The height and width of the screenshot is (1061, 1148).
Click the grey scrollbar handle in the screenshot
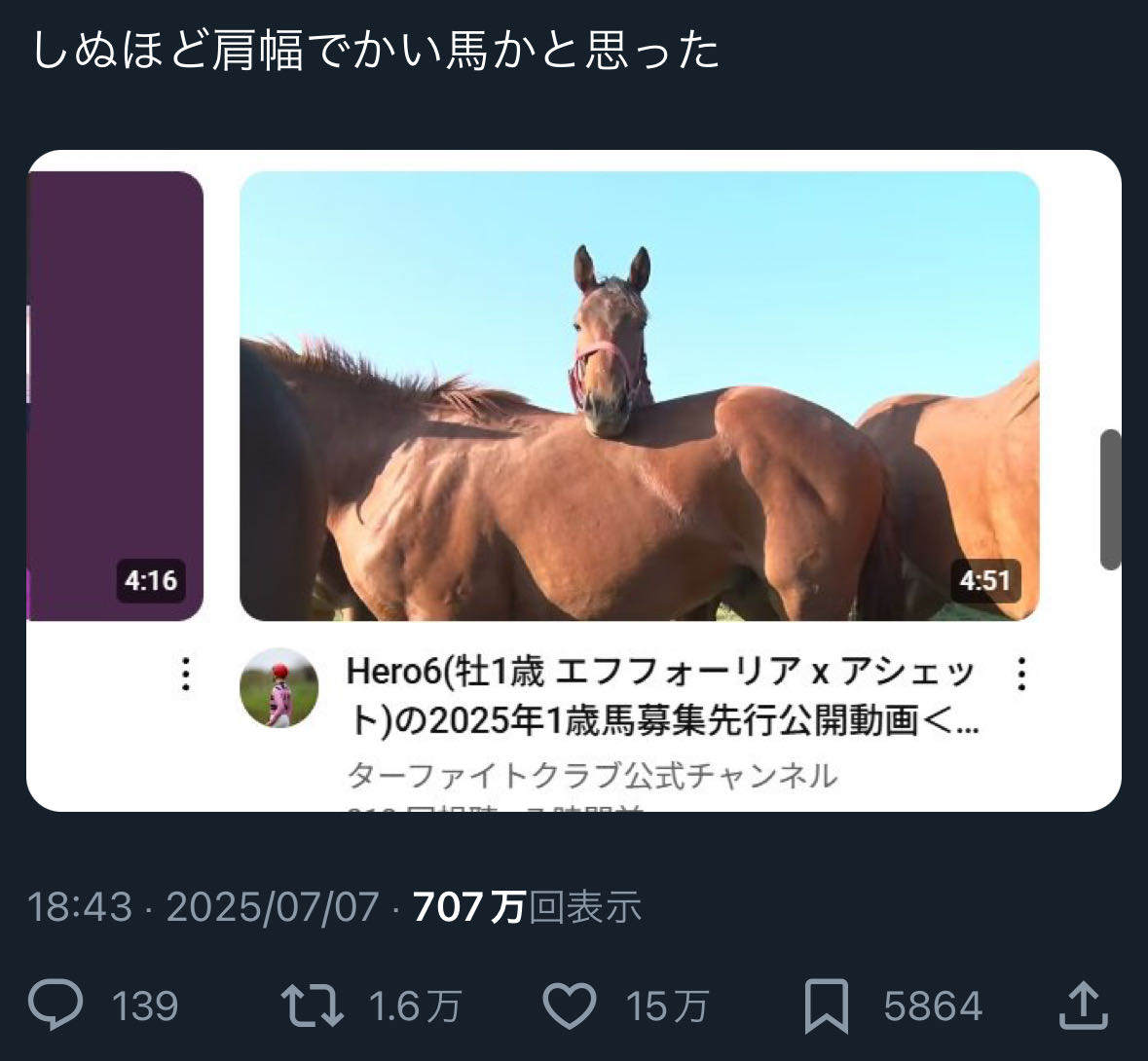click(x=1111, y=499)
